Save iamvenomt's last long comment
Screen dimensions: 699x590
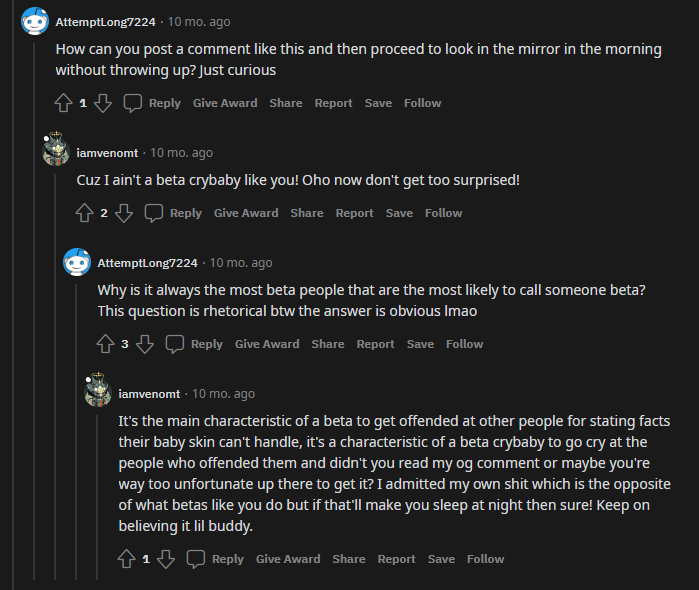(441, 559)
